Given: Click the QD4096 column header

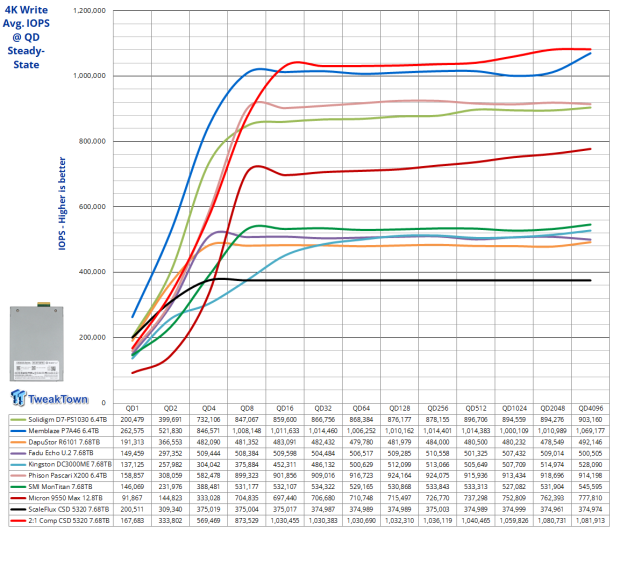Looking at the screenshot, I should click(x=590, y=408).
